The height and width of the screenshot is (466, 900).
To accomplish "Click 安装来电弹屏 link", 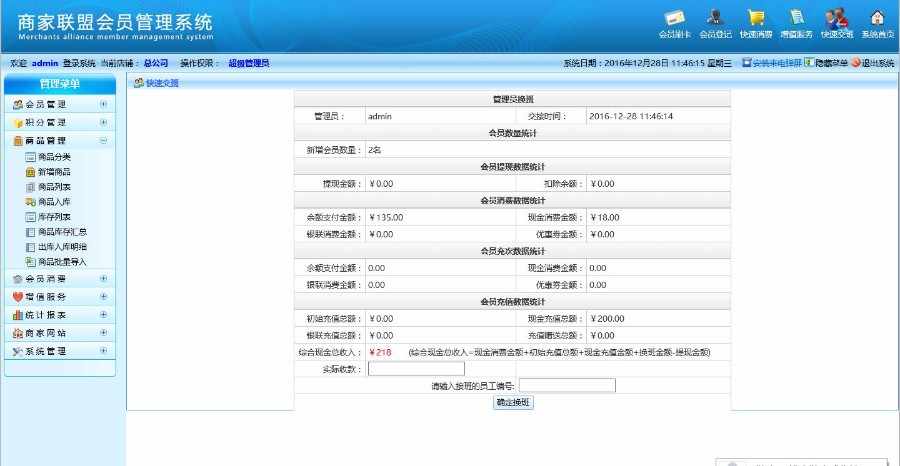I will tap(777, 63).
